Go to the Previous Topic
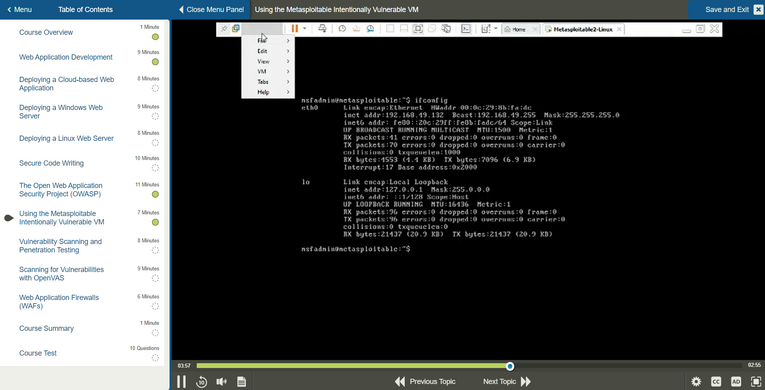Image resolution: width=765 pixels, height=390 pixels. pos(425,382)
